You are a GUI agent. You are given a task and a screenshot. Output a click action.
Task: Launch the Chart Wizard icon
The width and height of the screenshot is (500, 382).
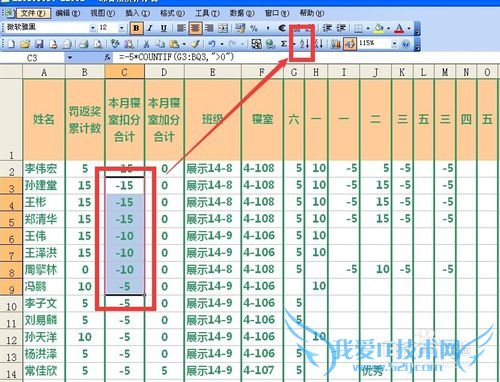coord(335,44)
